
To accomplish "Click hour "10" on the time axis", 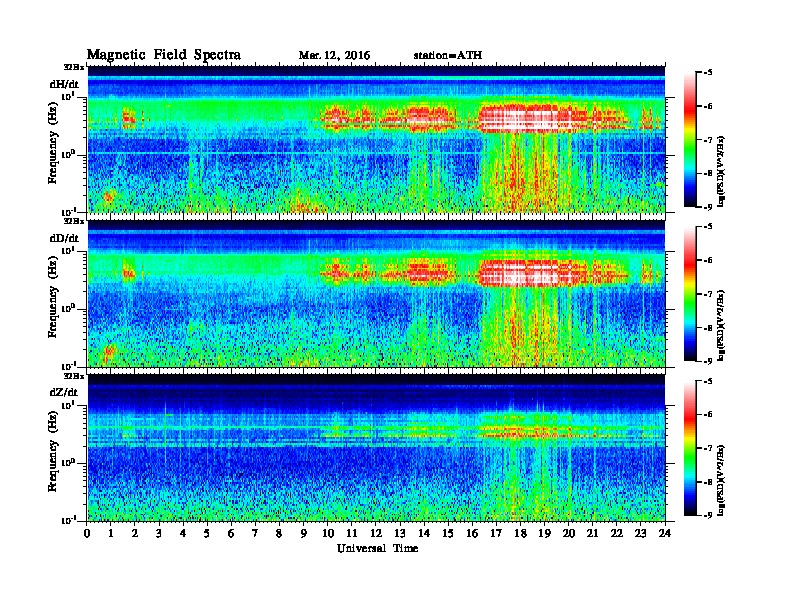I will pos(328,533).
